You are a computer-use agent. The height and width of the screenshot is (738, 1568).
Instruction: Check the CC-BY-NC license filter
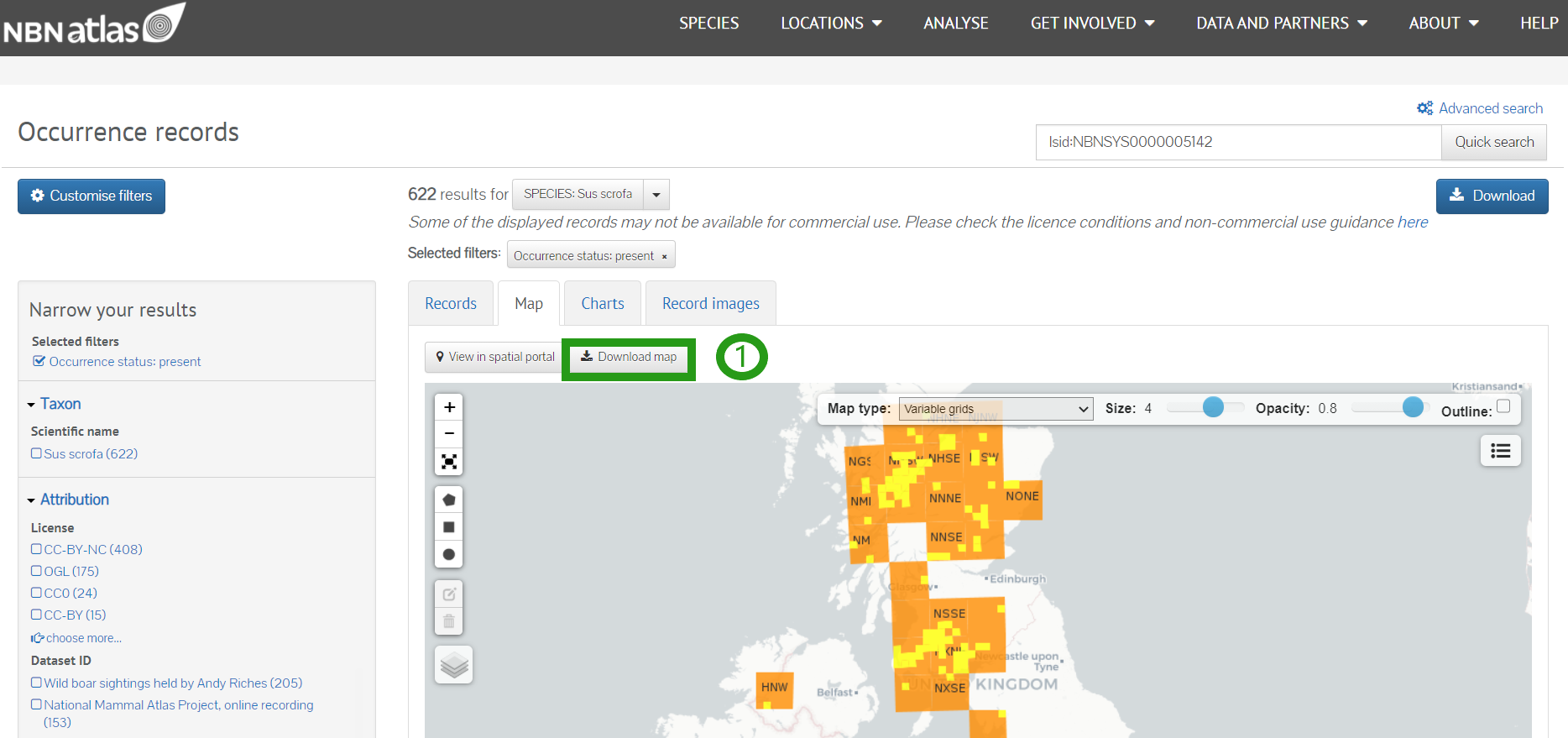point(37,549)
